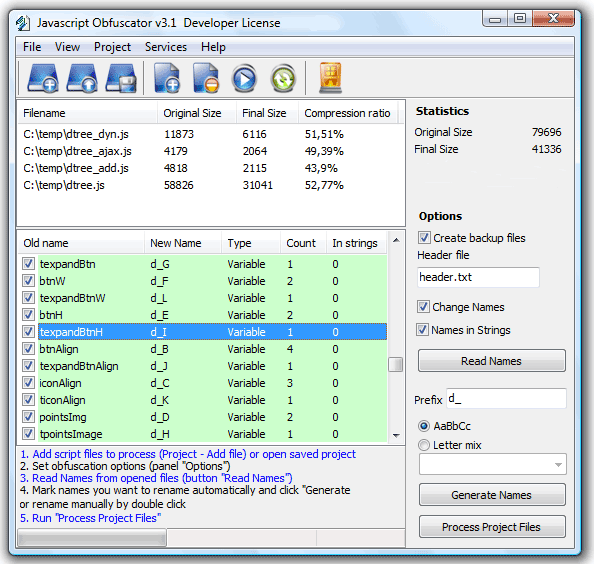Open the Services menu
This screenshot has height=564, width=594.
point(166,47)
